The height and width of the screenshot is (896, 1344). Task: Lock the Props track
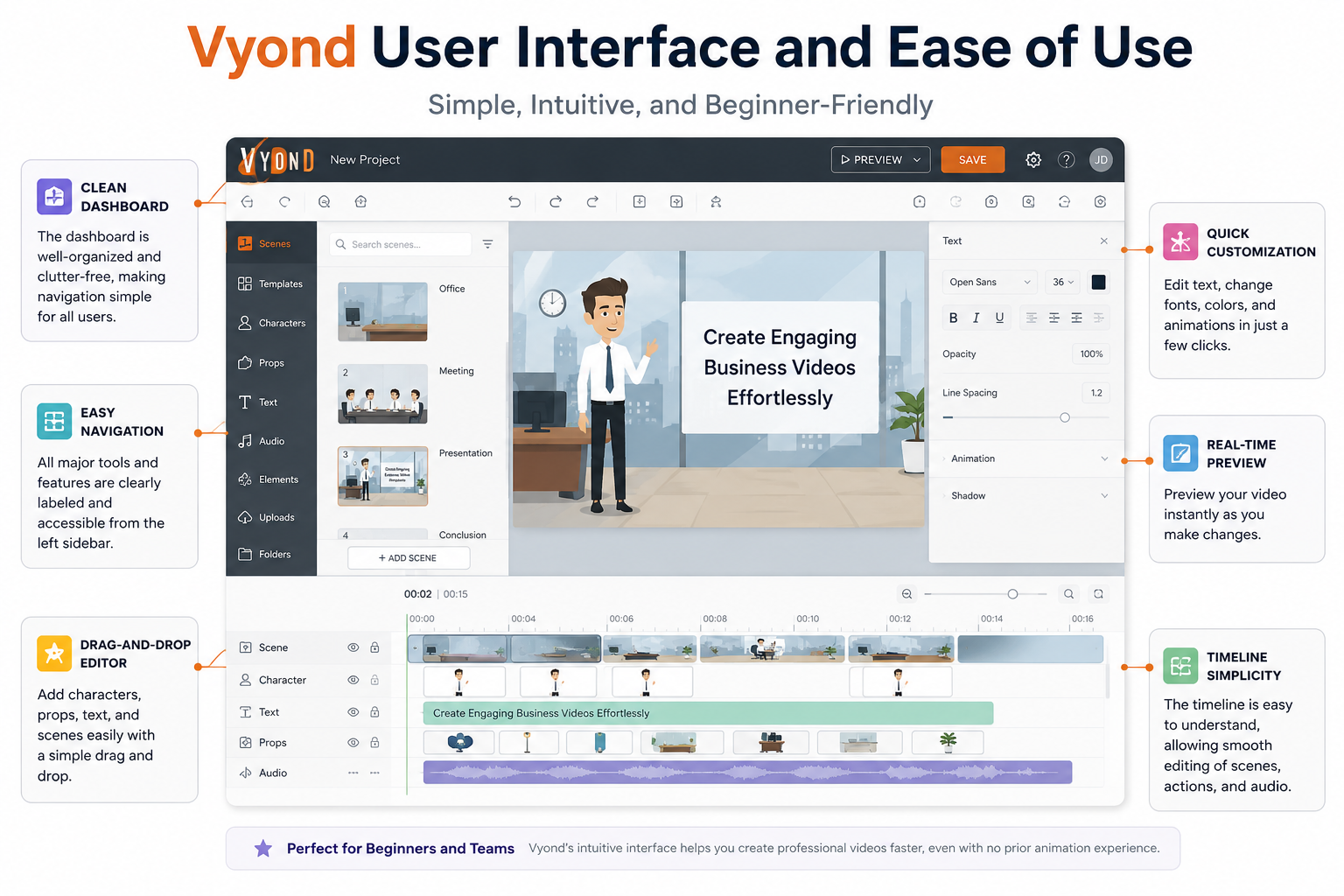coord(374,743)
